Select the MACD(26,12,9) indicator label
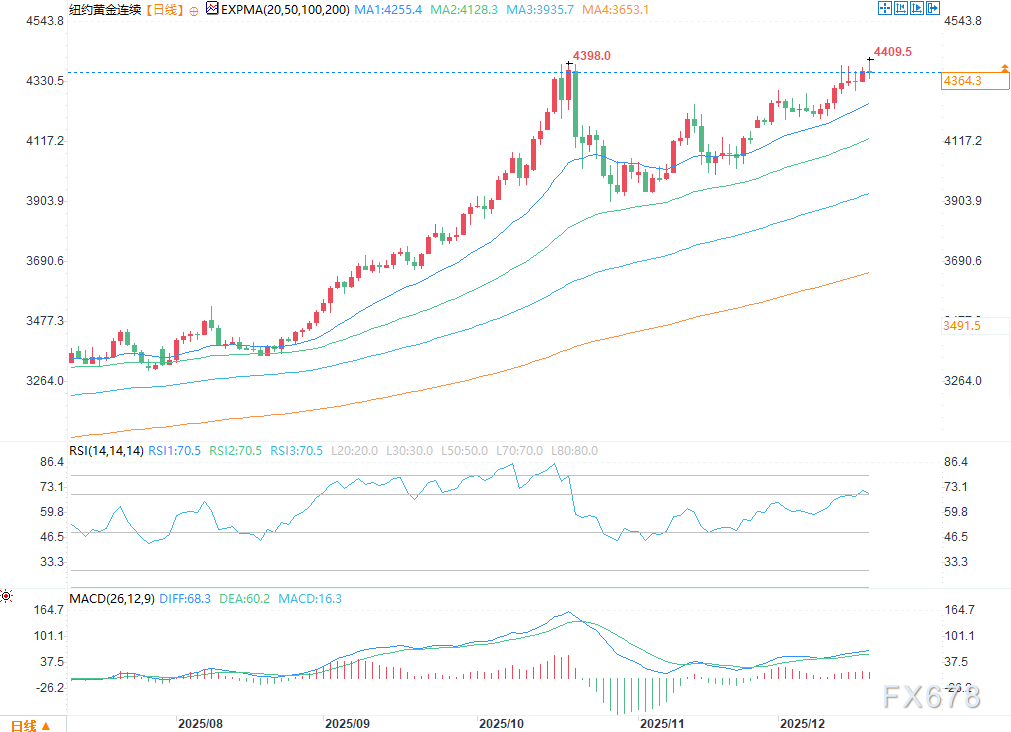Image resolution: width=1011 pixels, height=732 pixels. coord(113,599)
